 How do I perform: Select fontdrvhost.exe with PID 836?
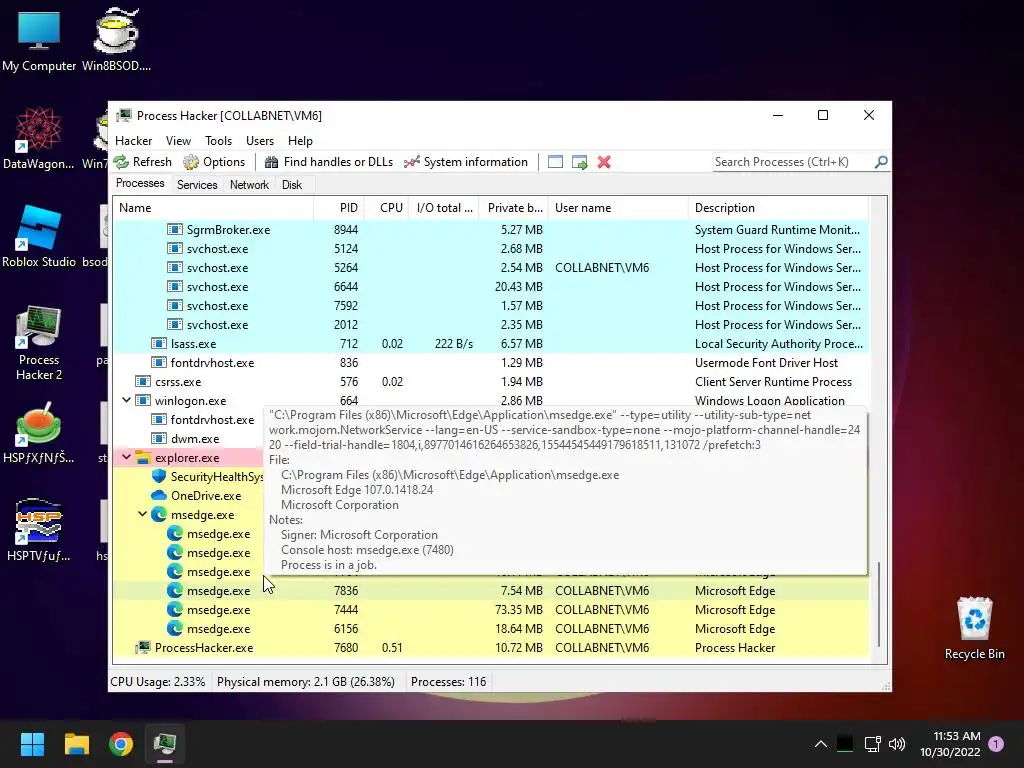click(491, 362)
